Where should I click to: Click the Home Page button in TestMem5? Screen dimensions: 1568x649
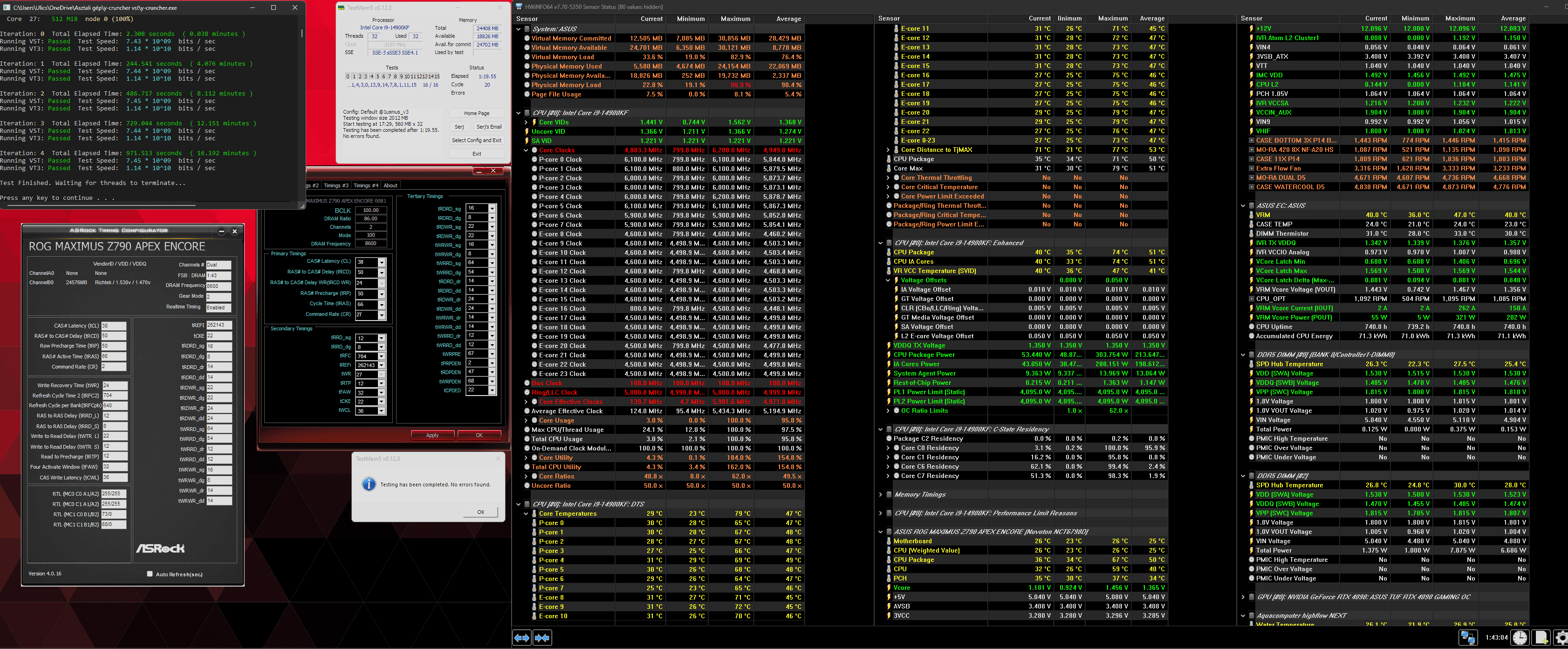[x=476, y=113]
